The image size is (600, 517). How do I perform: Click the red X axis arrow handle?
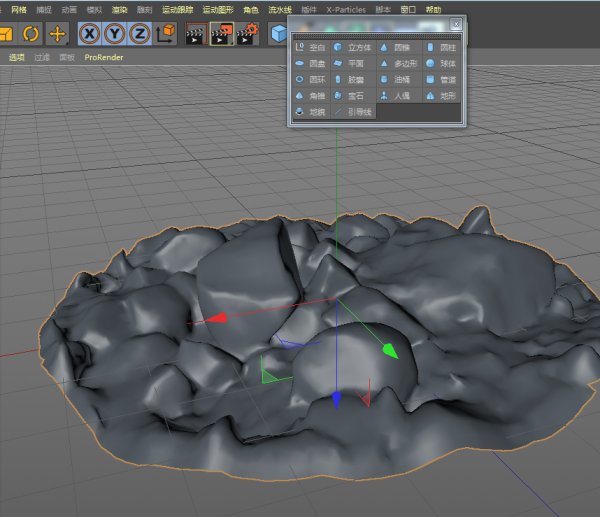(216, 318)
